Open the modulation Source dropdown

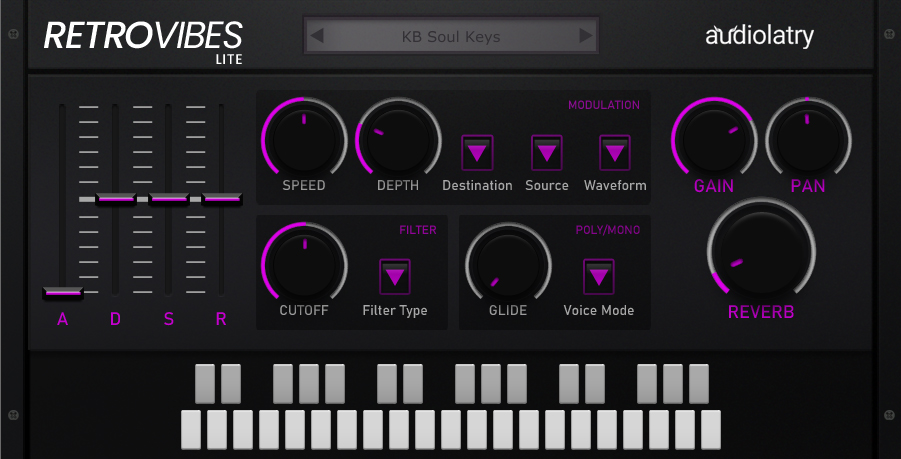pyautogui.click(x=546, y=153)
